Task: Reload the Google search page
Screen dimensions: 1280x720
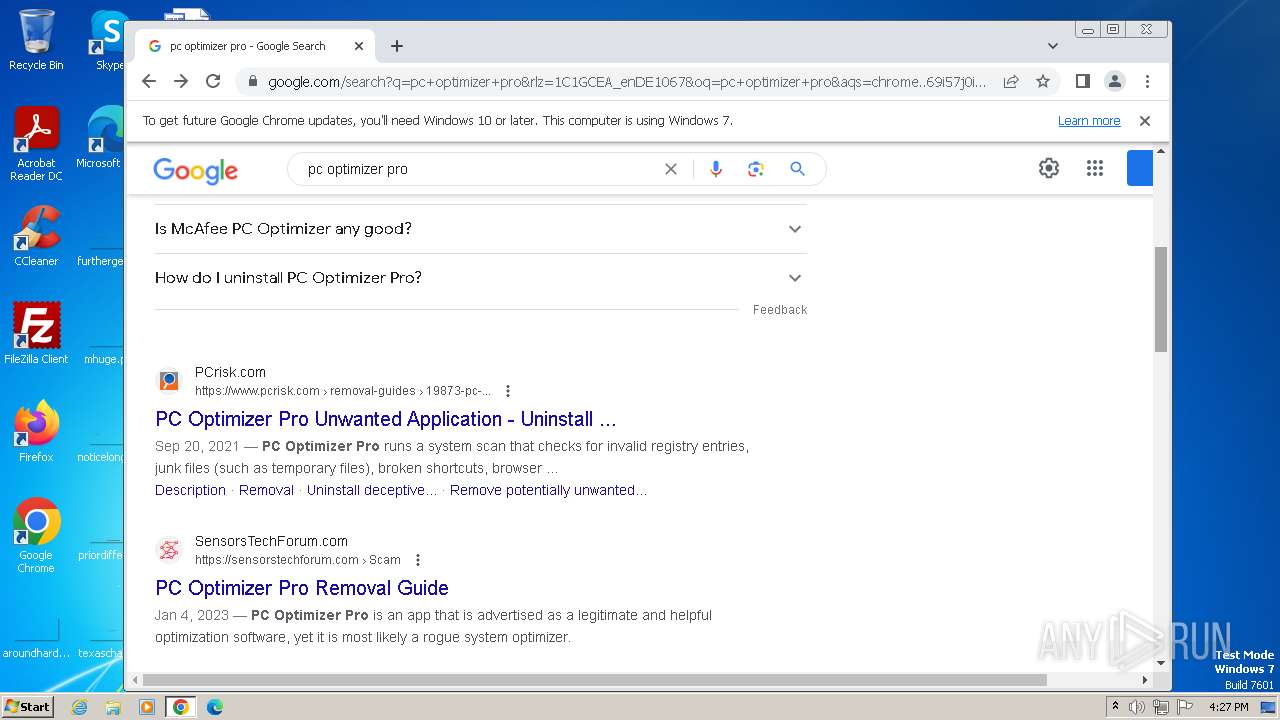Action: [213, 81]
